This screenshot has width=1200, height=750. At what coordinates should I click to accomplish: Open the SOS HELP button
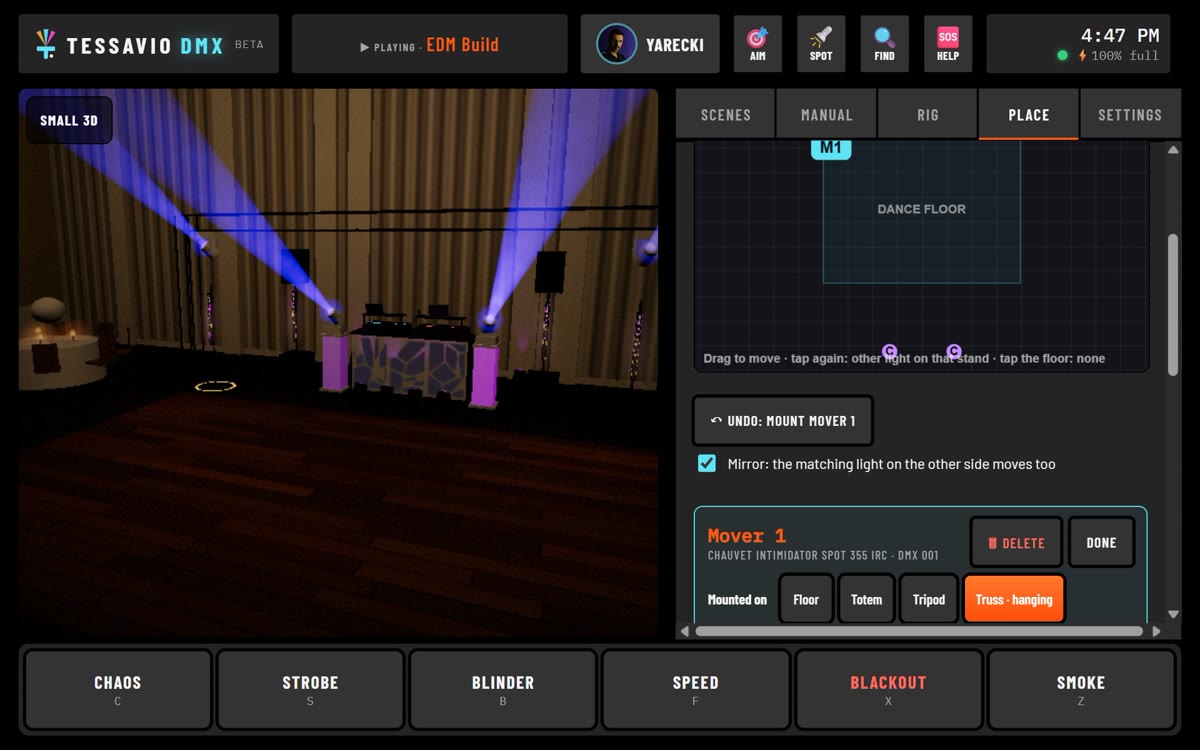coord(948,44)
